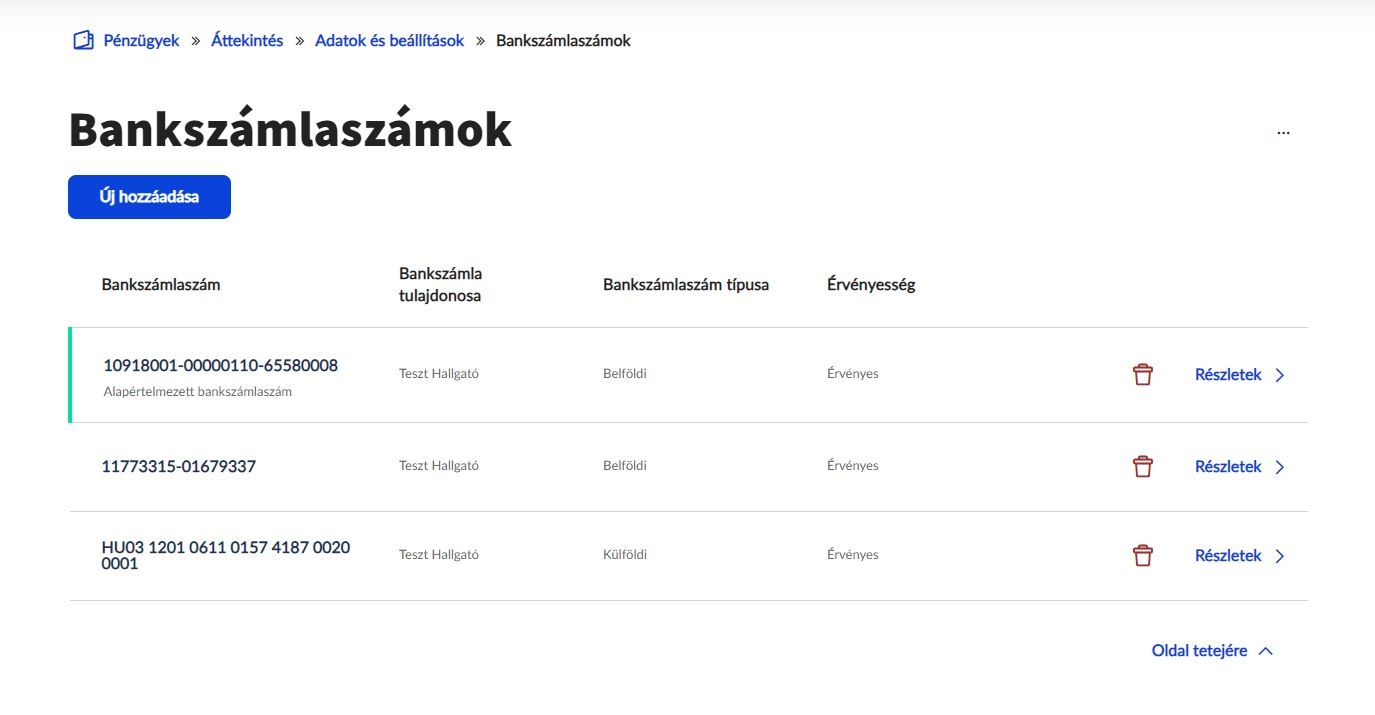Open Adatok és beállítások breadcrumb link
1375x715 pixels.
[390, 41]
